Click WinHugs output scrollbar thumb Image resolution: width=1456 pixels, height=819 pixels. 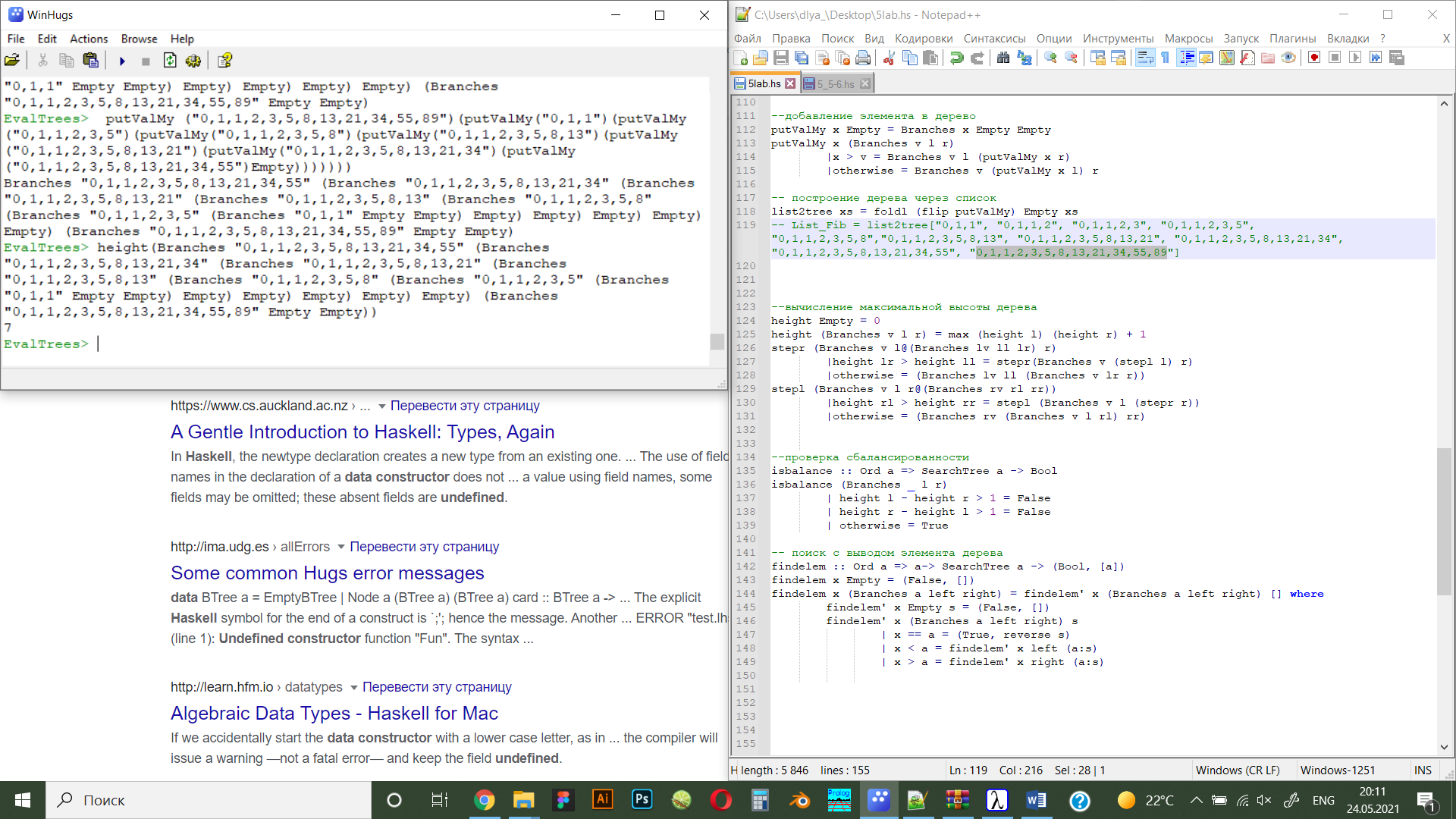pos(717,342)
